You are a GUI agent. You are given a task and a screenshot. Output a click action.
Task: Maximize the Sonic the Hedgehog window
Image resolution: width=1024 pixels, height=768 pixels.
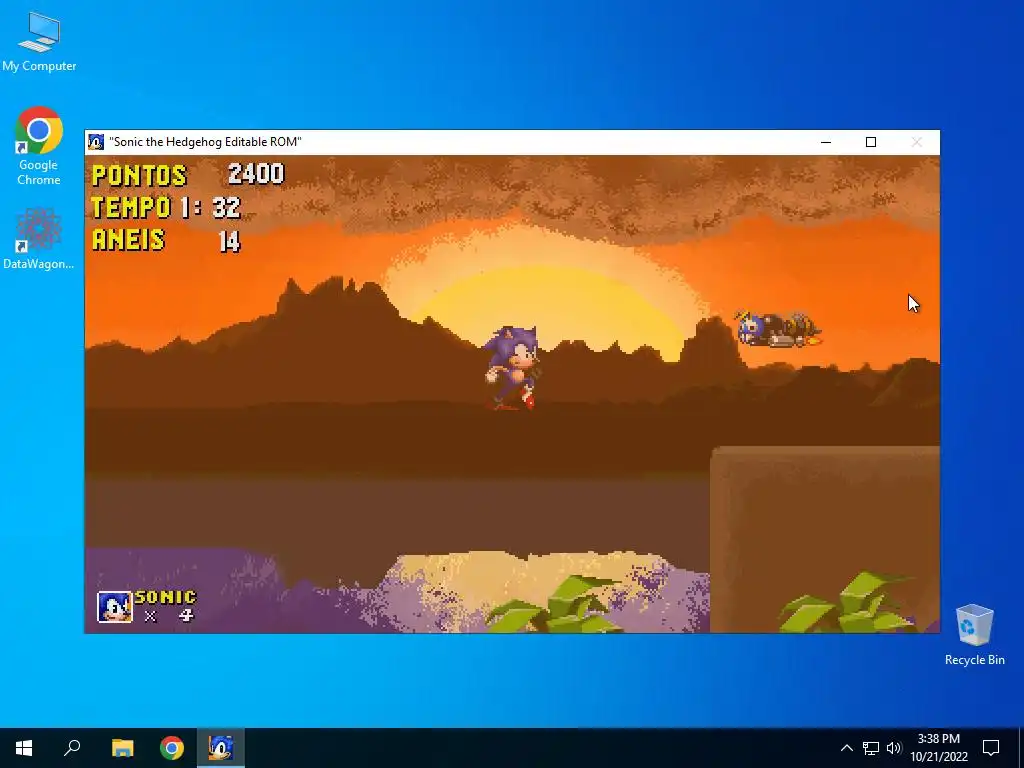coord(871,142)
